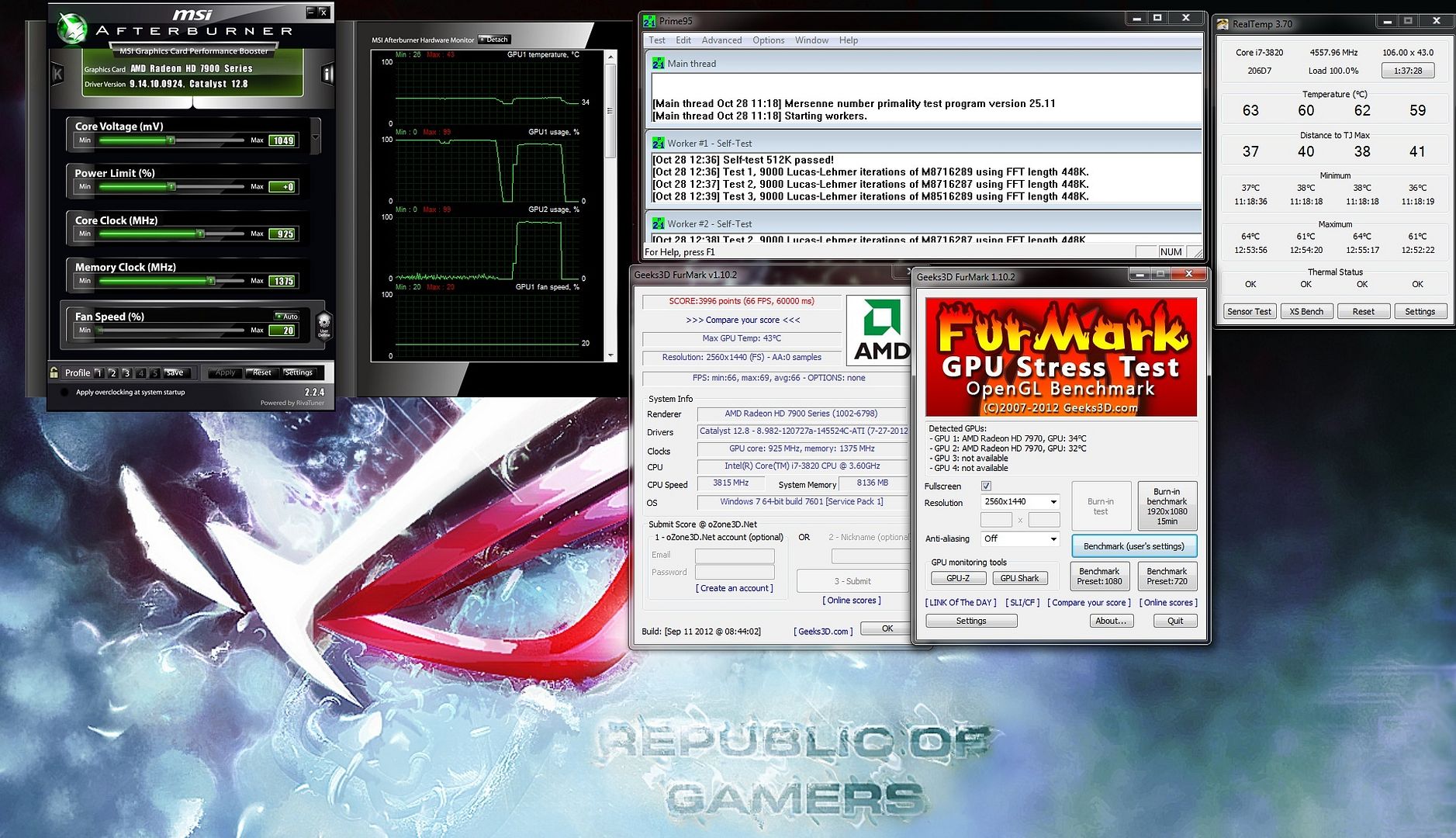Click Afterburner Apply button
The height and width of the screenshot is (838, 1456).
[225, 372]
